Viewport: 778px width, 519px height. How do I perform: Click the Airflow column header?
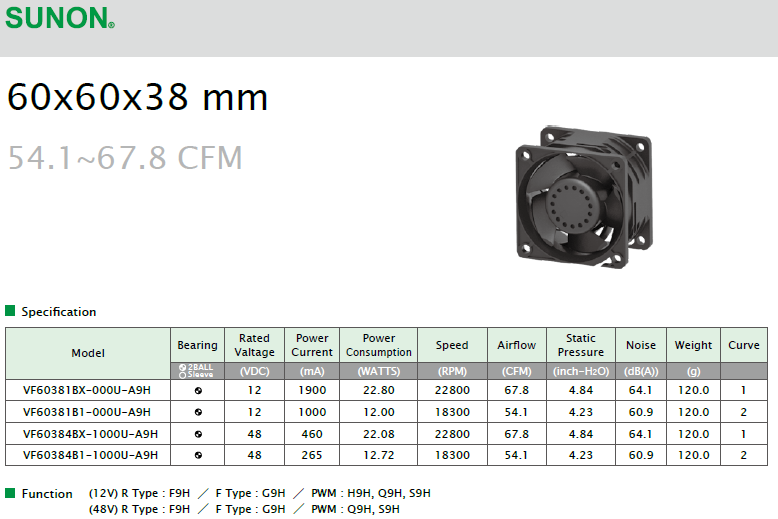[x=517, y=345]
